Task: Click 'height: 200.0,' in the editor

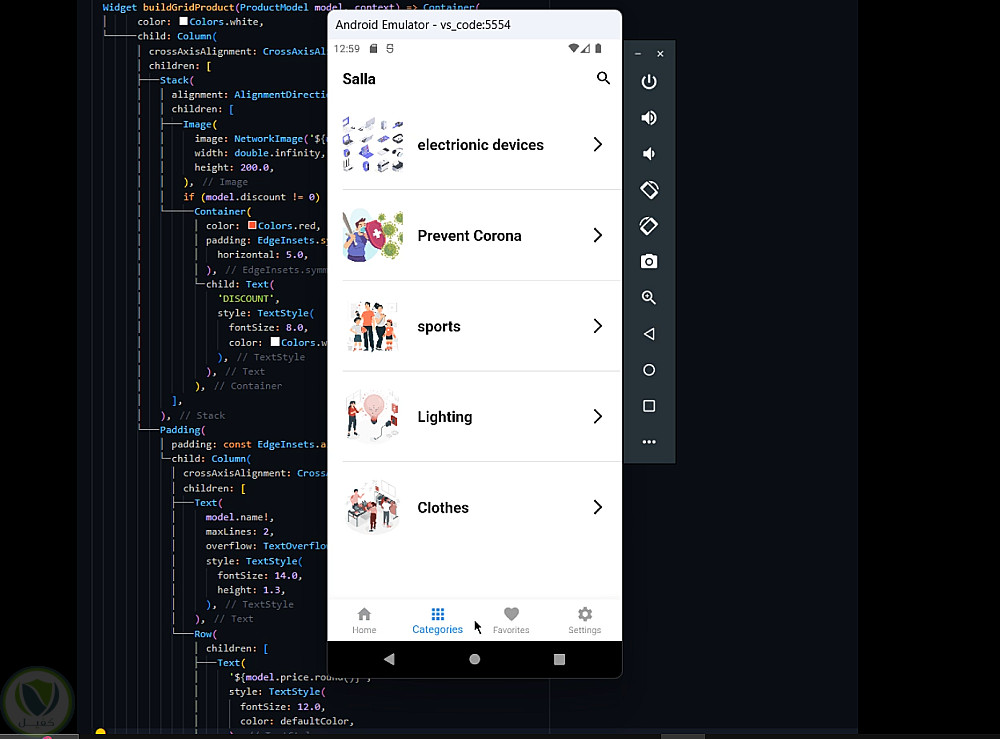Action: [234, 168]
